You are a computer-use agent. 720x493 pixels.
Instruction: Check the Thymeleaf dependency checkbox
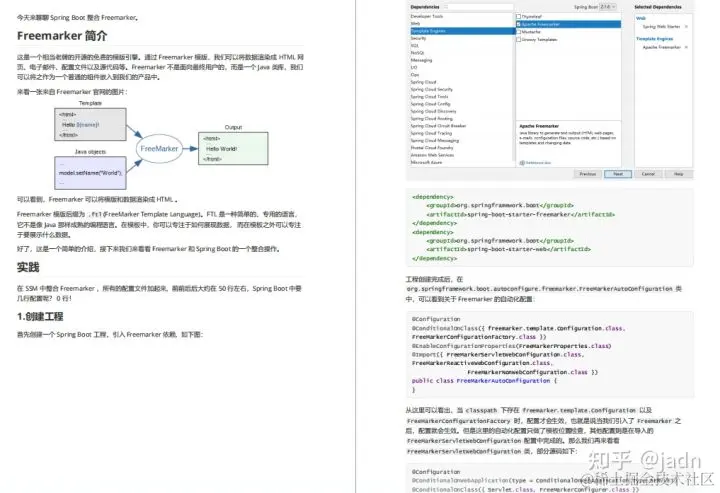(518, 17)
